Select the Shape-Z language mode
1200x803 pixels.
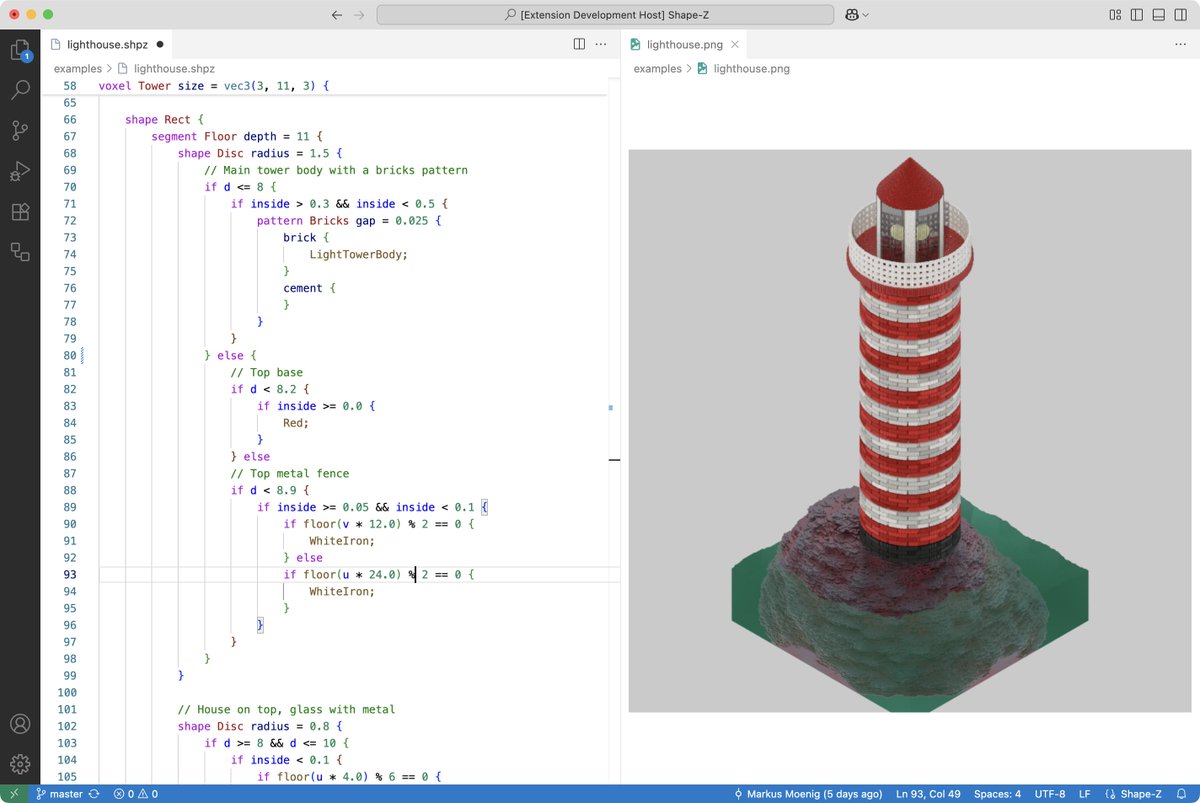(1133, 794)
